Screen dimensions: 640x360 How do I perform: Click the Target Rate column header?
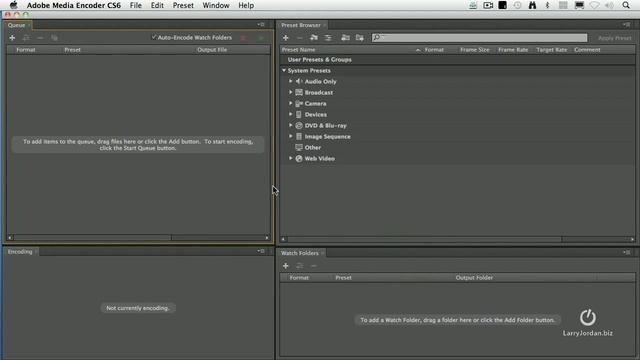pyautogui.click(x=551, y=50)
